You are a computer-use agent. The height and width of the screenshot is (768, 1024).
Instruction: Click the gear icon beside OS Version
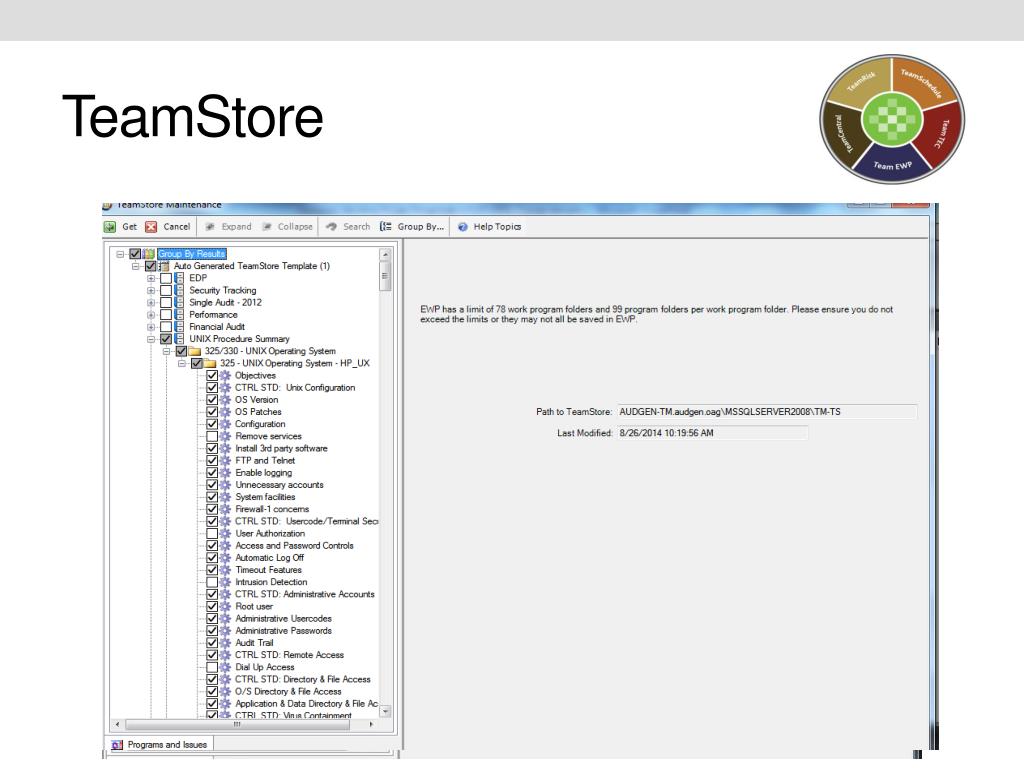225,400
